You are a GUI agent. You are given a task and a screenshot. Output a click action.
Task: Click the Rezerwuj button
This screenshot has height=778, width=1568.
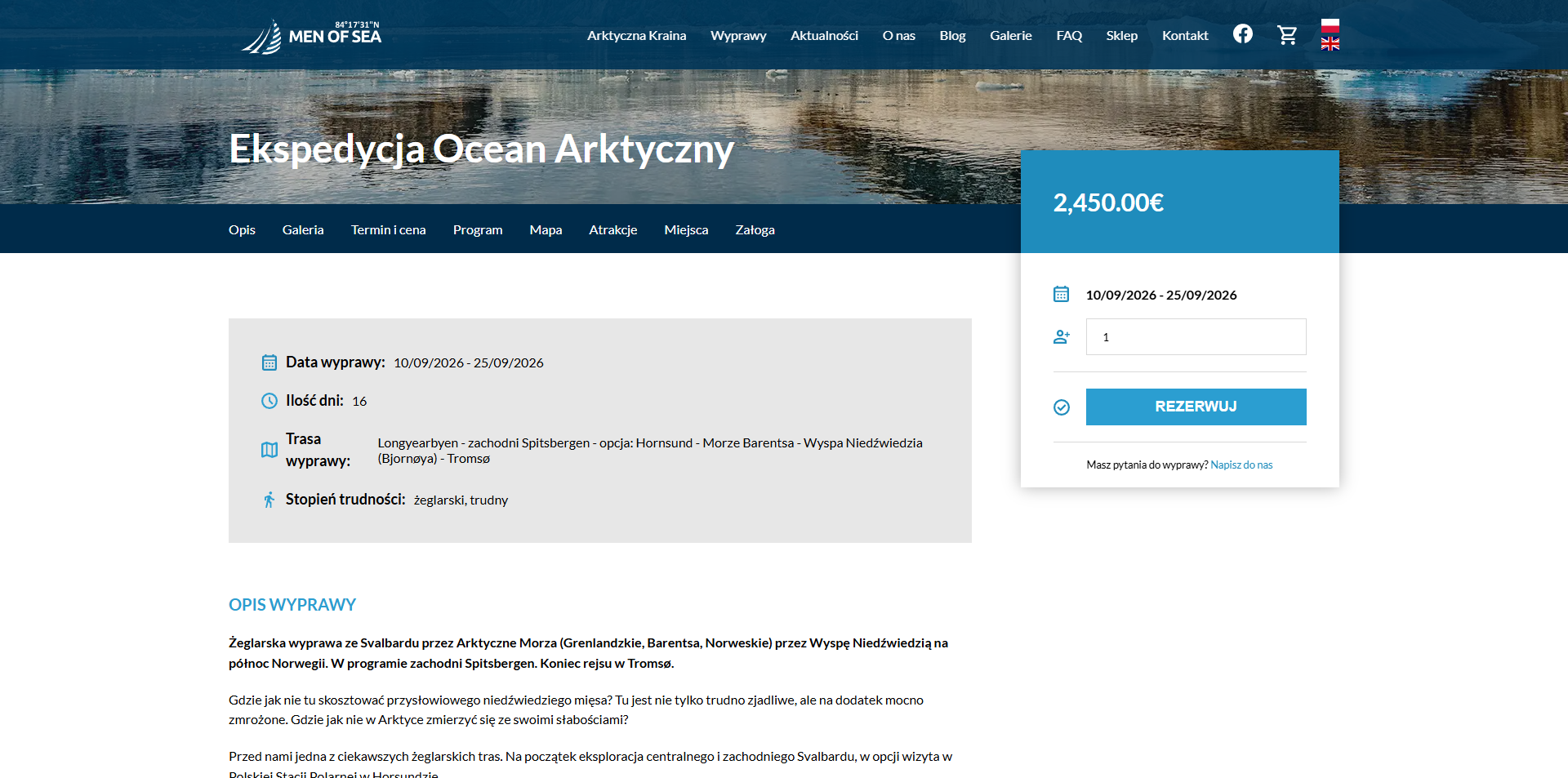click(x=1196, y=407)
